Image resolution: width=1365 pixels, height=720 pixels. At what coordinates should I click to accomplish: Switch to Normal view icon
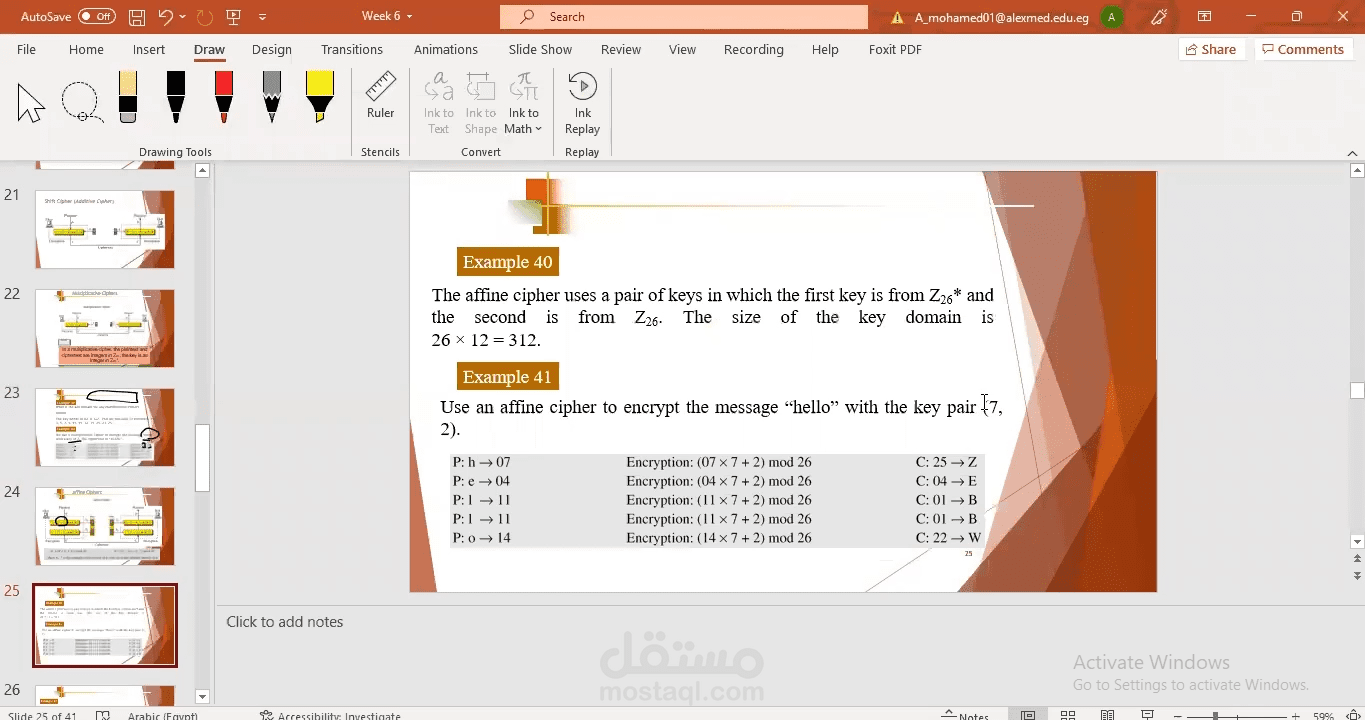1028,715
